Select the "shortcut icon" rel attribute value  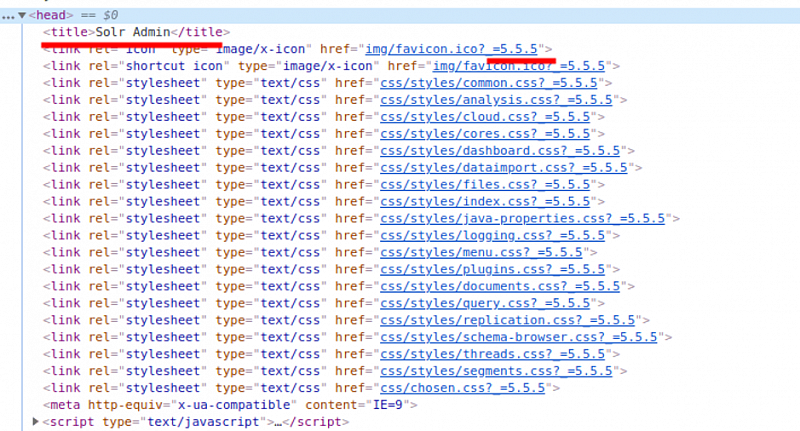(x=174, y=66)
